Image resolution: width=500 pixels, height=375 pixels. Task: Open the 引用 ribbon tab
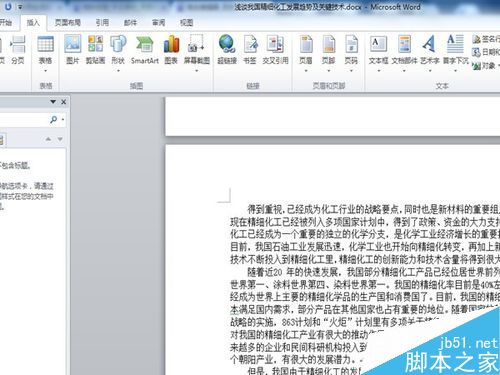coord(102,22)
